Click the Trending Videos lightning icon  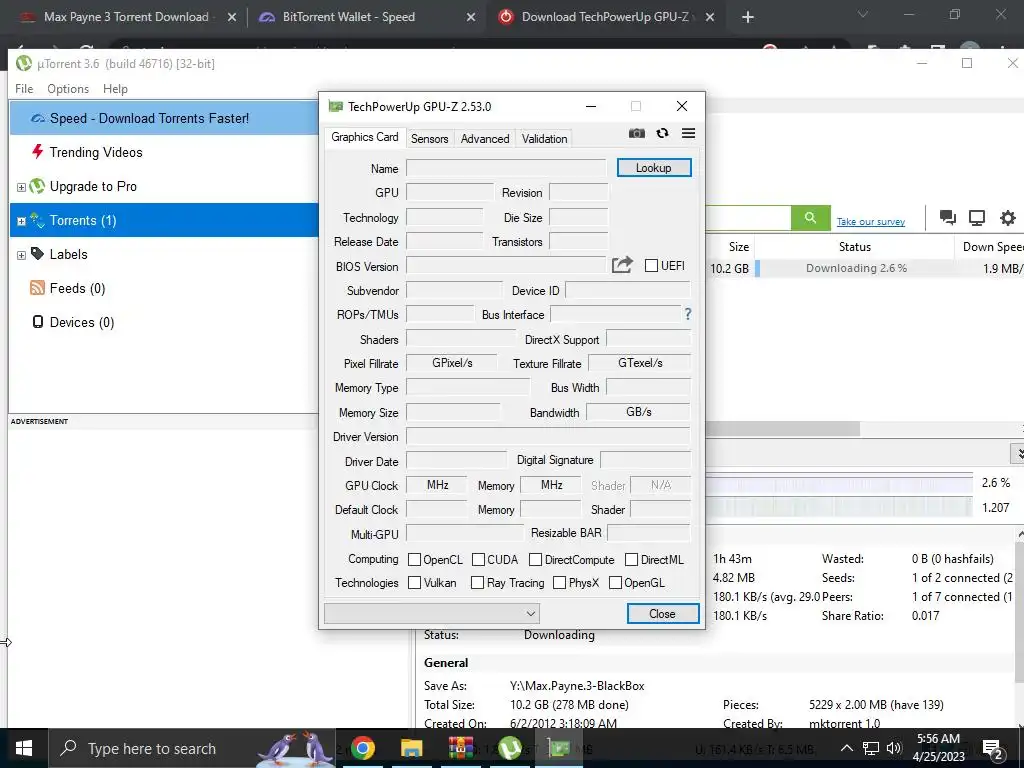pos(37,152)
